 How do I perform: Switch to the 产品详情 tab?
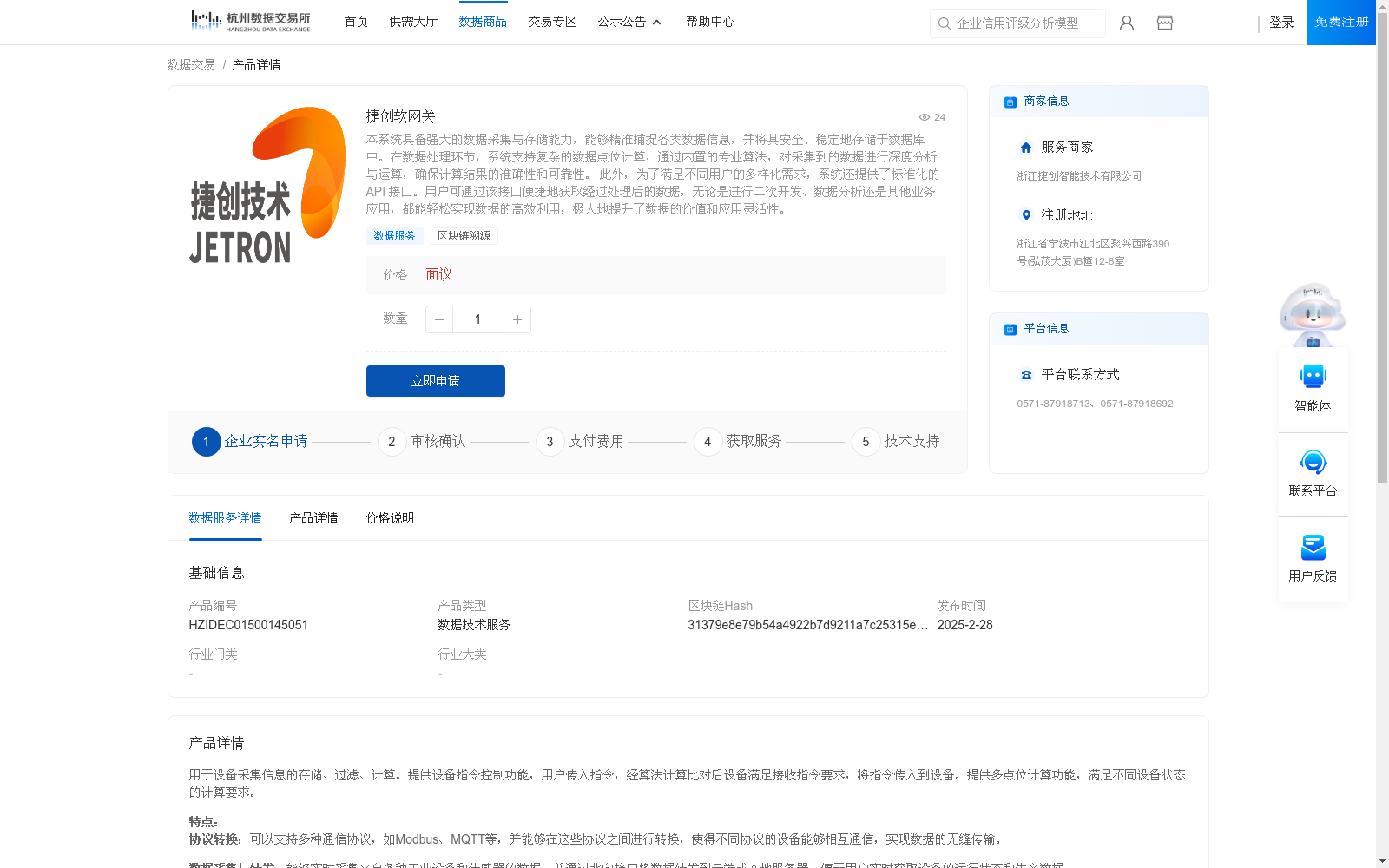(313, 518)
